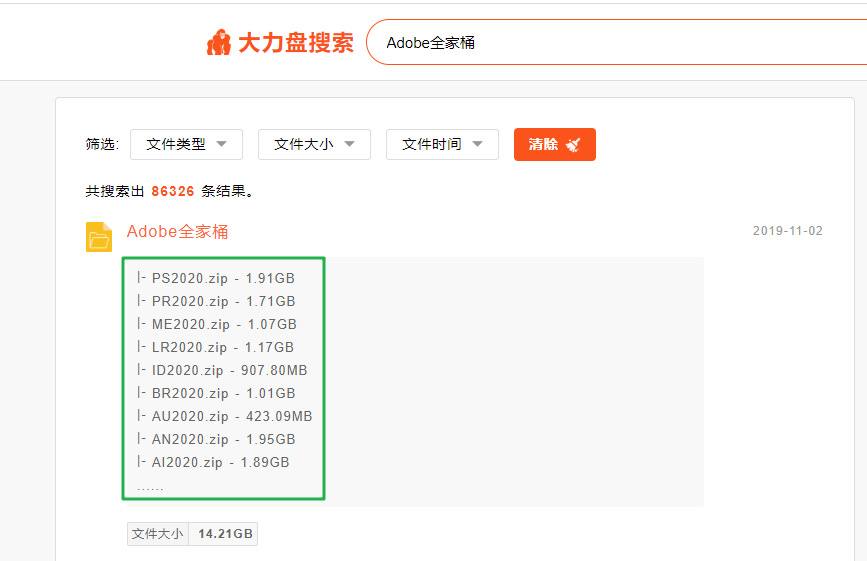Select the LR2020.zip - 1.17GB row
This screenshot has height=561, width=867.
click(x=215, y=347)
